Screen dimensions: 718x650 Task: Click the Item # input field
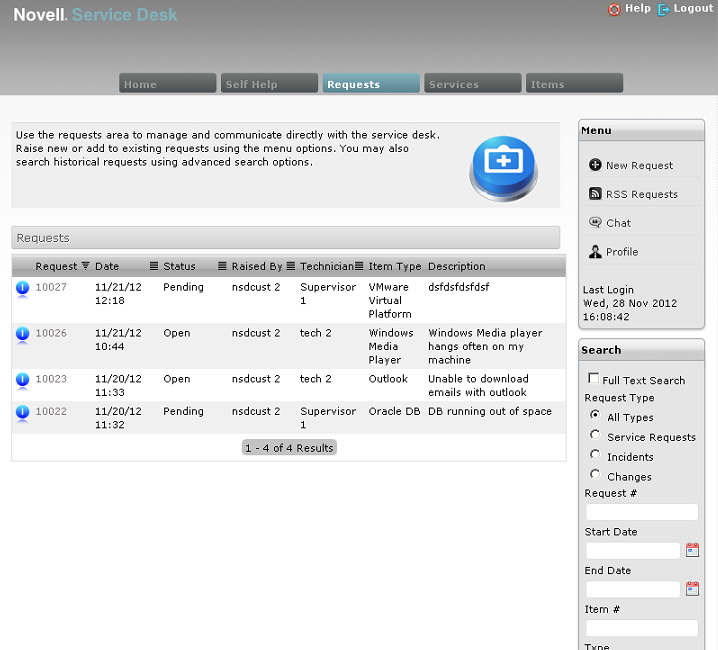(642, 628)
